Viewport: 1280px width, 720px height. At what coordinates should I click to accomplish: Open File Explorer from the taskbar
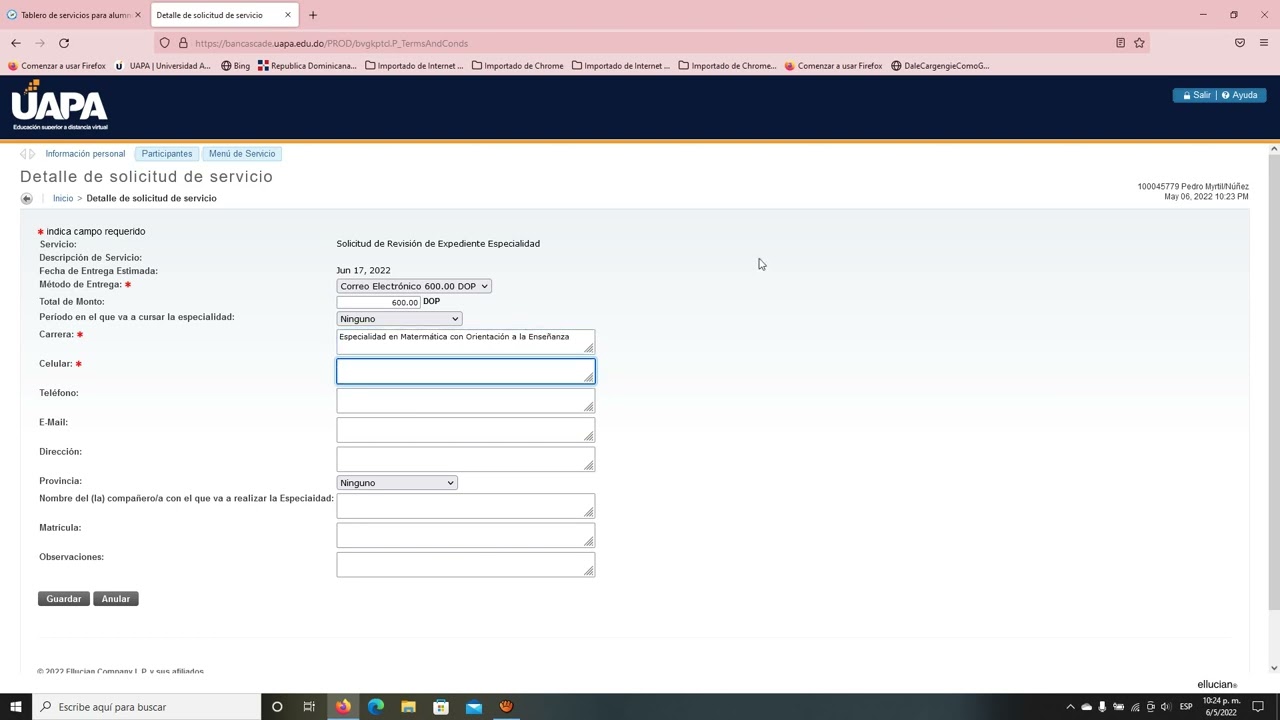tap(408, 707)
